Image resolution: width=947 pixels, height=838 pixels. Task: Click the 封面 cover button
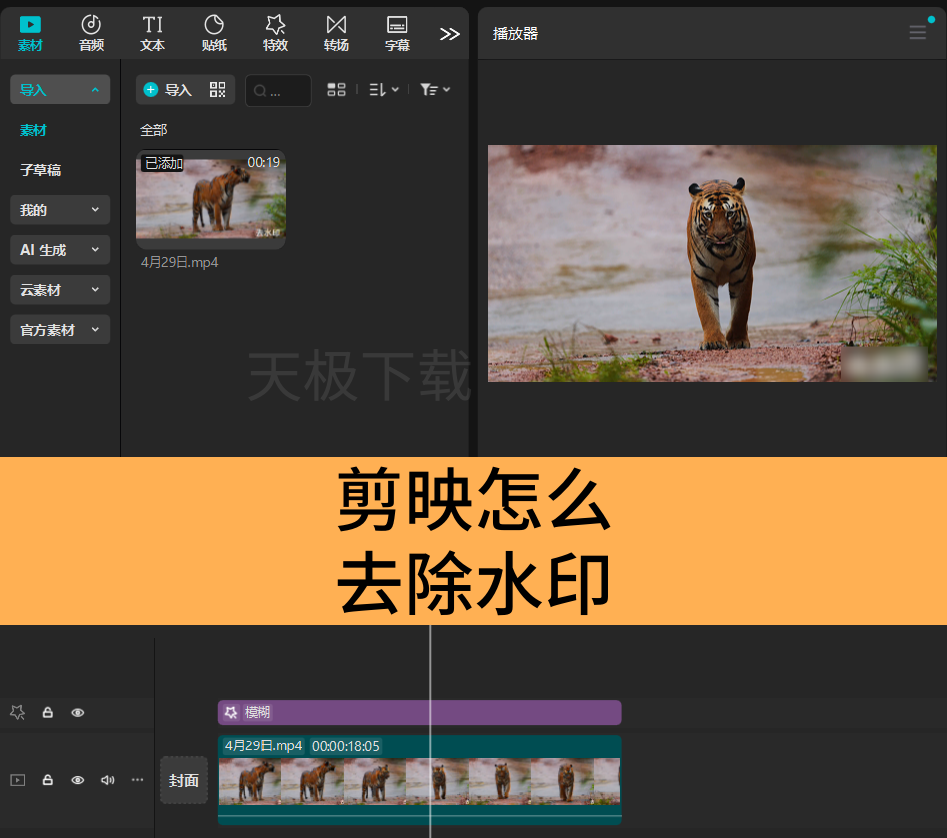[184, 780]
